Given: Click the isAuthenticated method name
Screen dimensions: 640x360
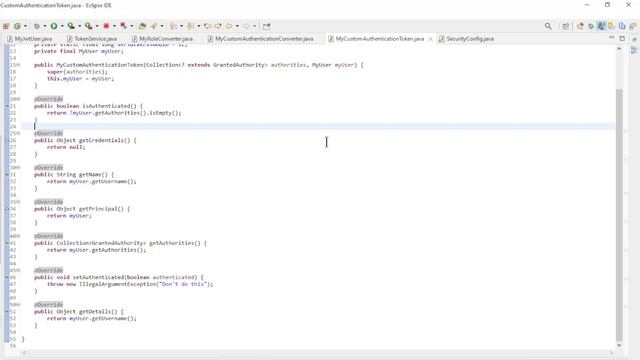Looking at the screenshot, I should tap(106, 106).
